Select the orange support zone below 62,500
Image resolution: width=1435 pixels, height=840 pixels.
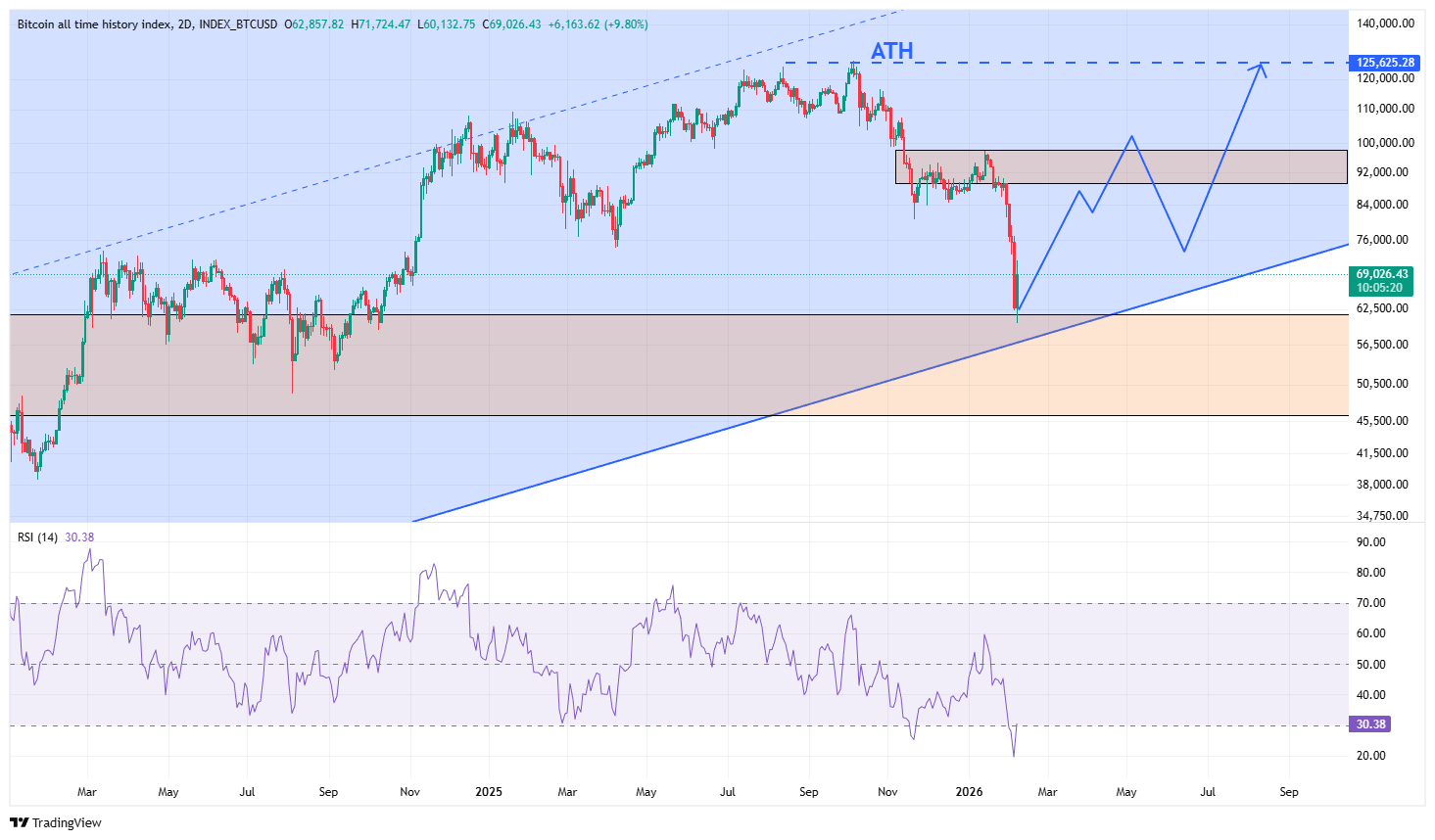1175,377
